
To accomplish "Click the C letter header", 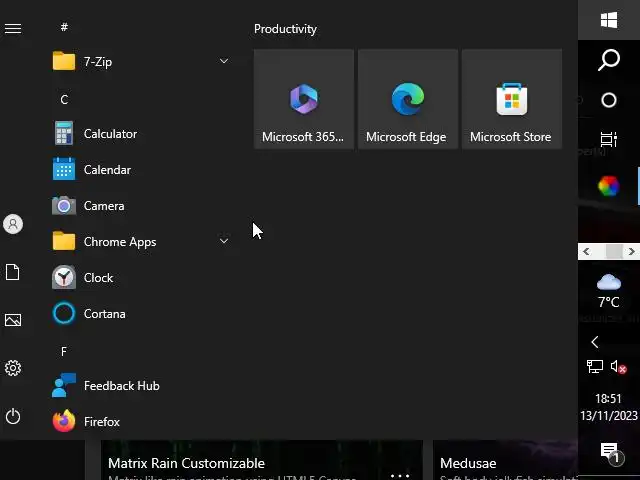I will click(x=64, y=100).
